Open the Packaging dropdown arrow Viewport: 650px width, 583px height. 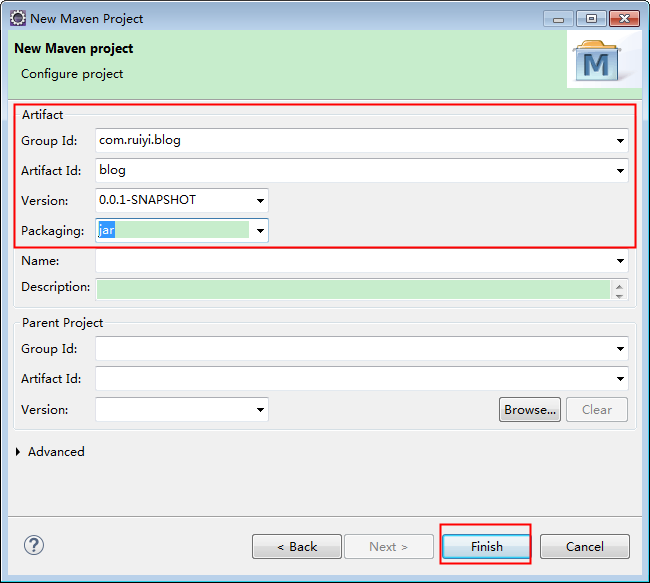coord(260,231)
